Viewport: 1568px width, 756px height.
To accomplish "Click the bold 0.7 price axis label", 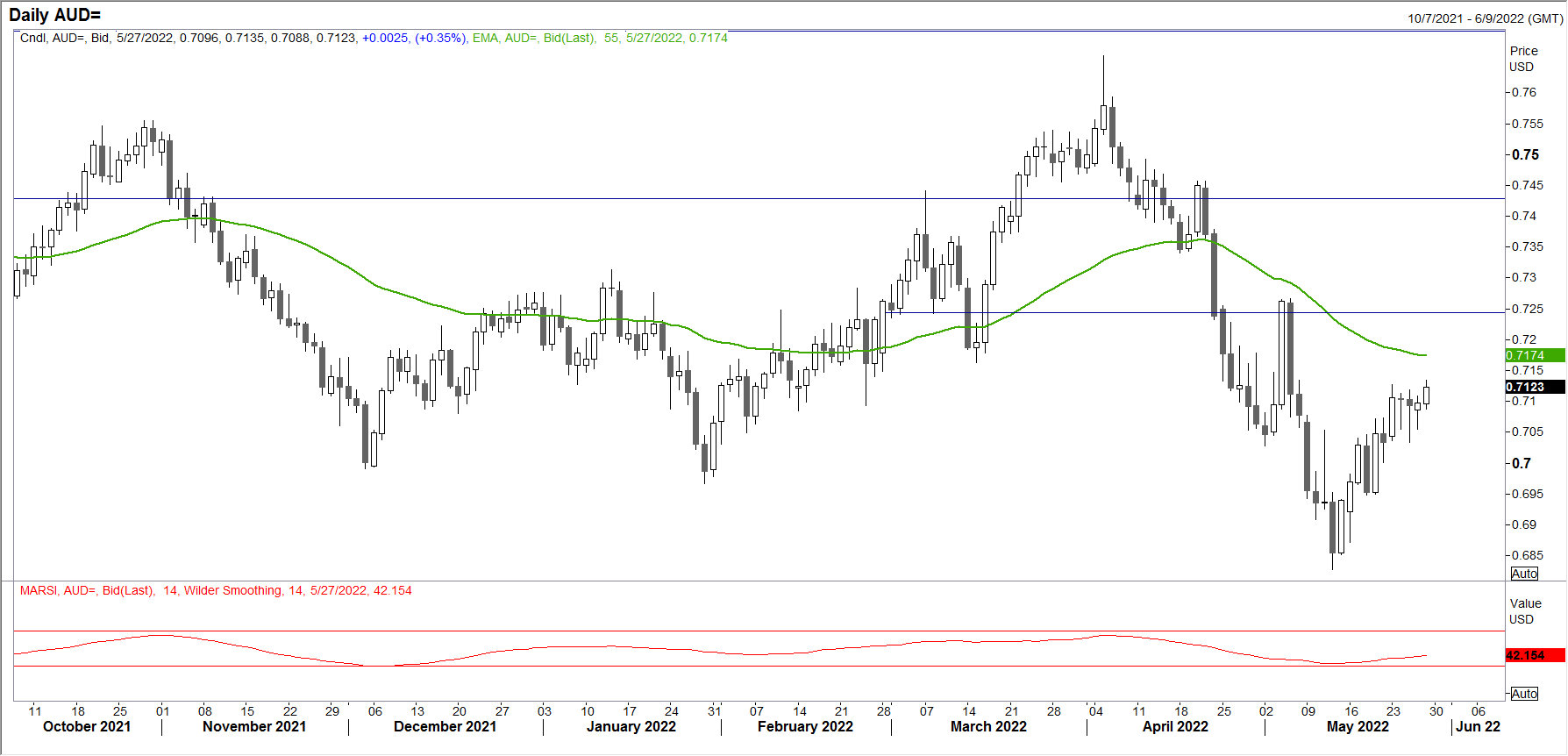I will pos(1522,463).
